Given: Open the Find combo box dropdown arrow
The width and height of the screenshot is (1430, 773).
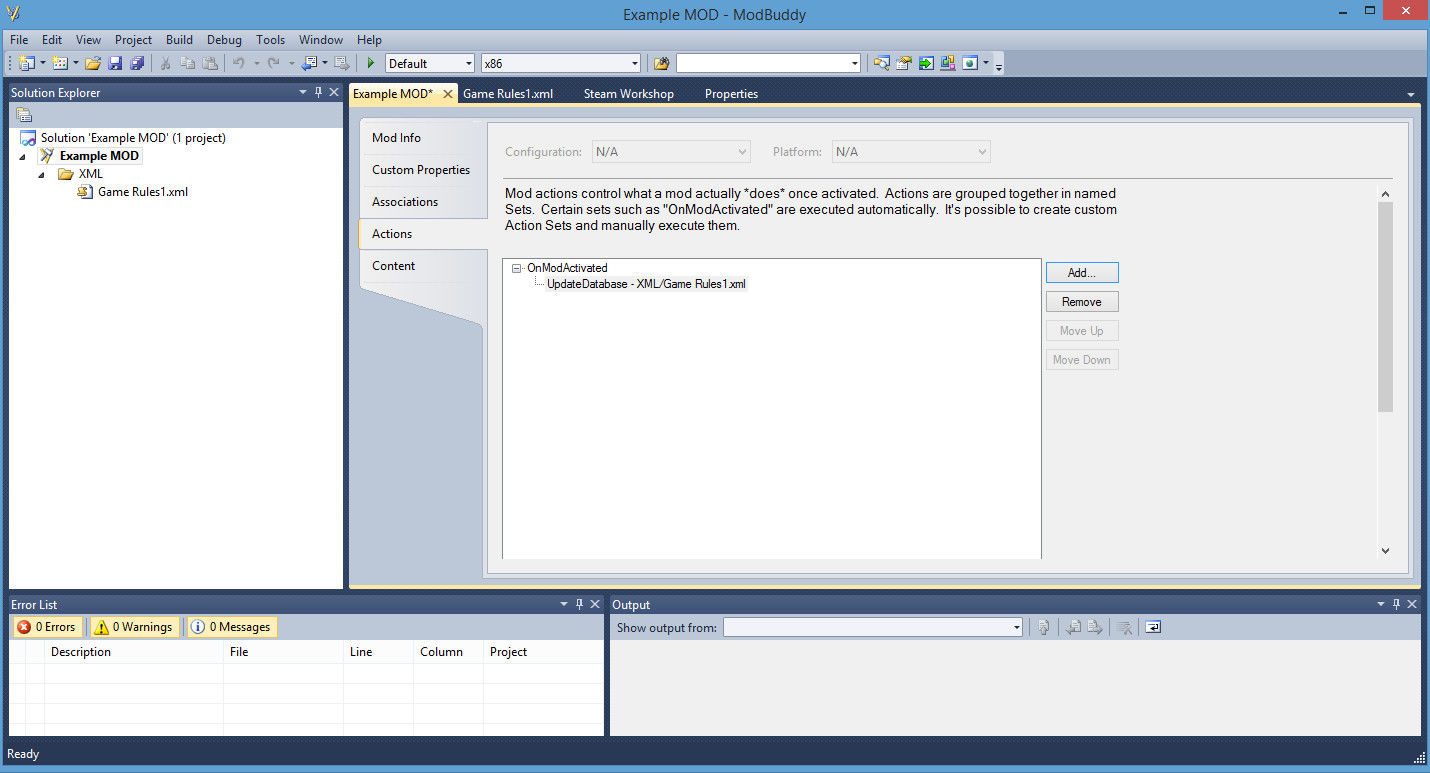Looking at the screenshot, I should point(854,63).
